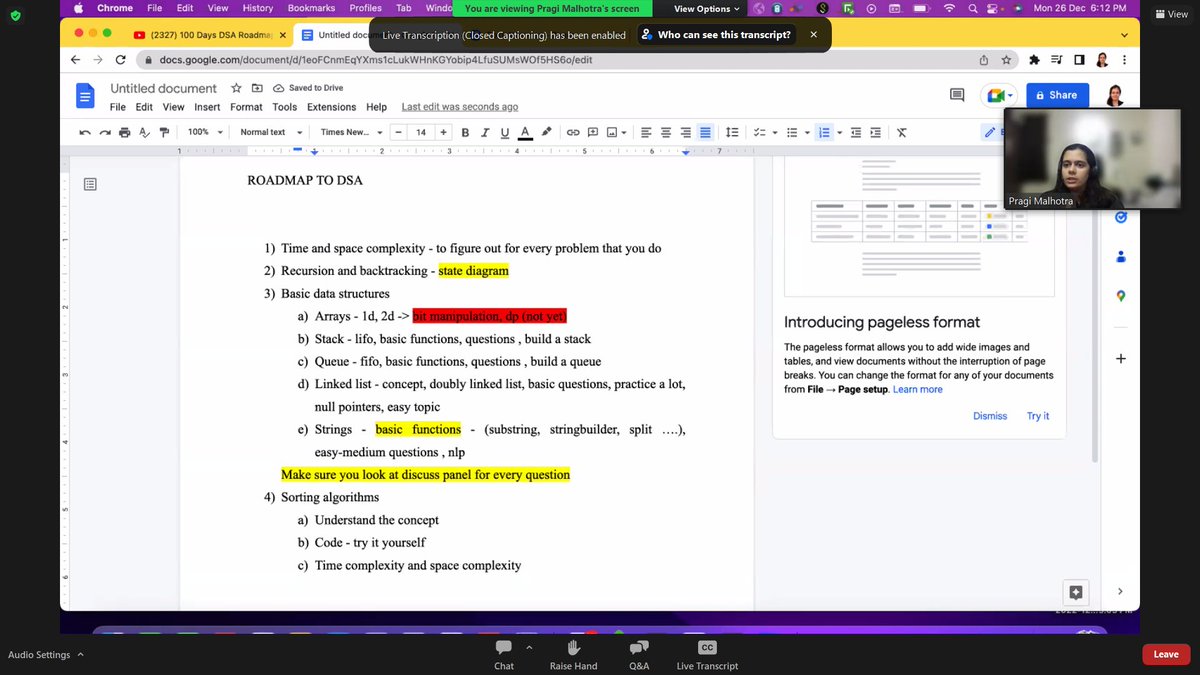This screenshot has width=1200, height=675.
Task: Click the Move document folder icon
Action: 257,88
